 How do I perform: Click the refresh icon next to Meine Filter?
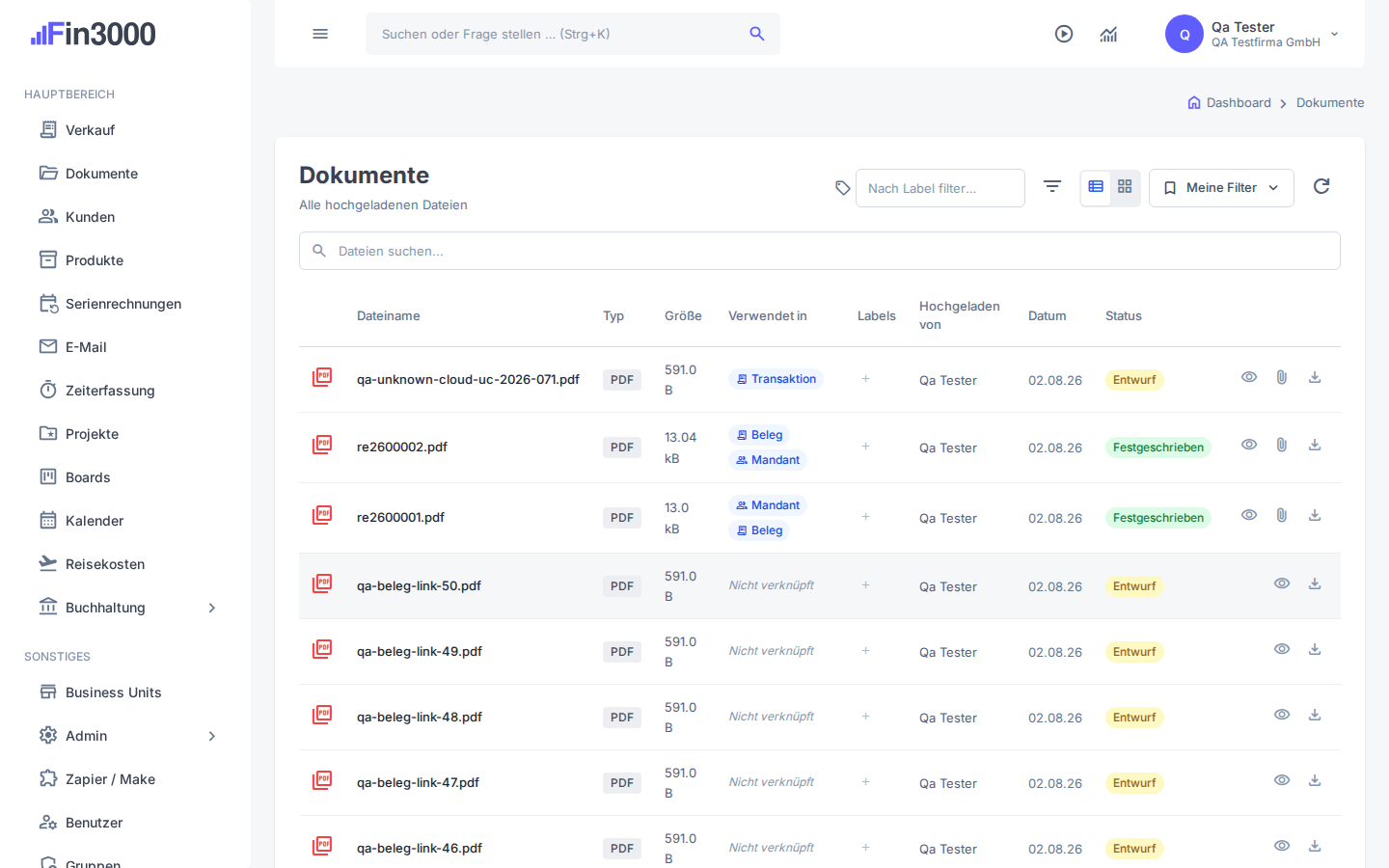[1321, 186]
